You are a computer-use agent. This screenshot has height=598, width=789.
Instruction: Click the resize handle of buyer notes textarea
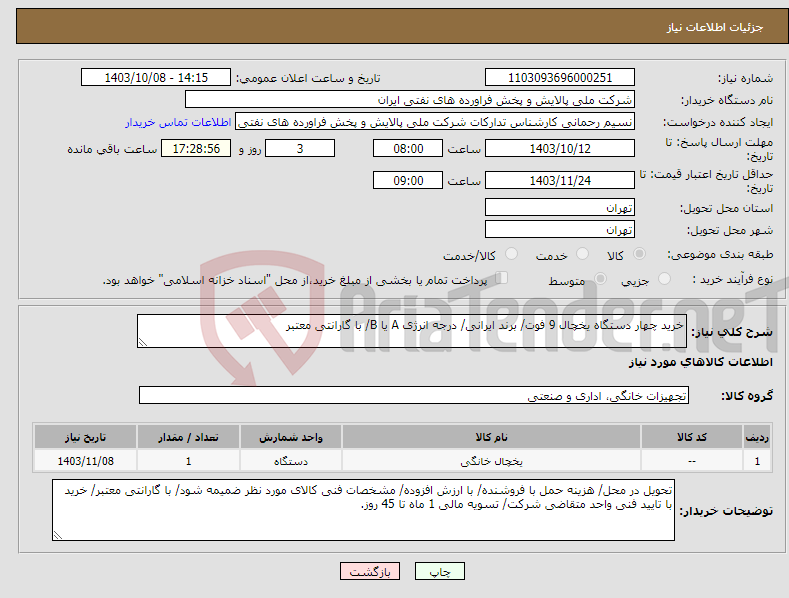(58, 536)
